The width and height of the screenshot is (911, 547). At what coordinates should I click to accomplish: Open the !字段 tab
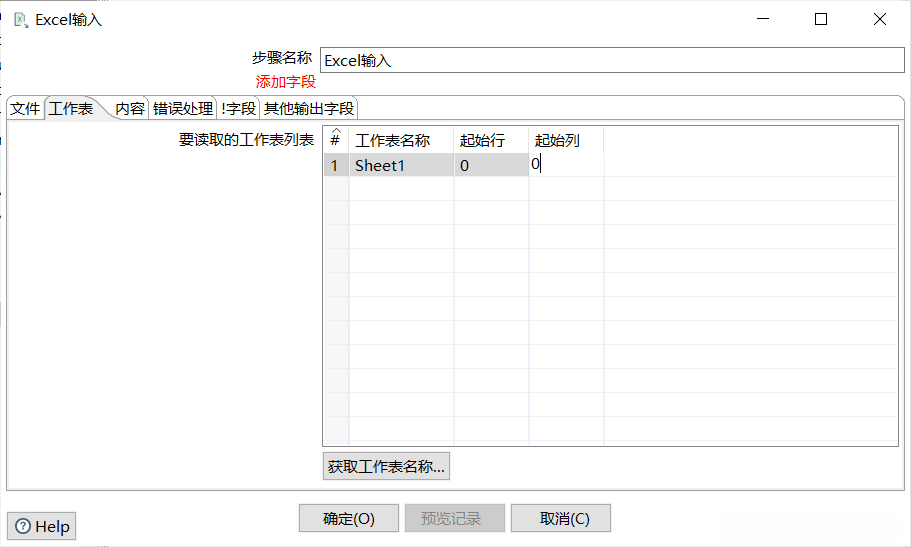(238, 109)
